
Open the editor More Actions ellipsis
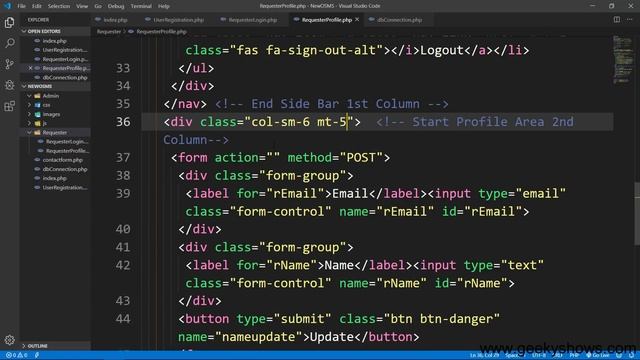630,20
